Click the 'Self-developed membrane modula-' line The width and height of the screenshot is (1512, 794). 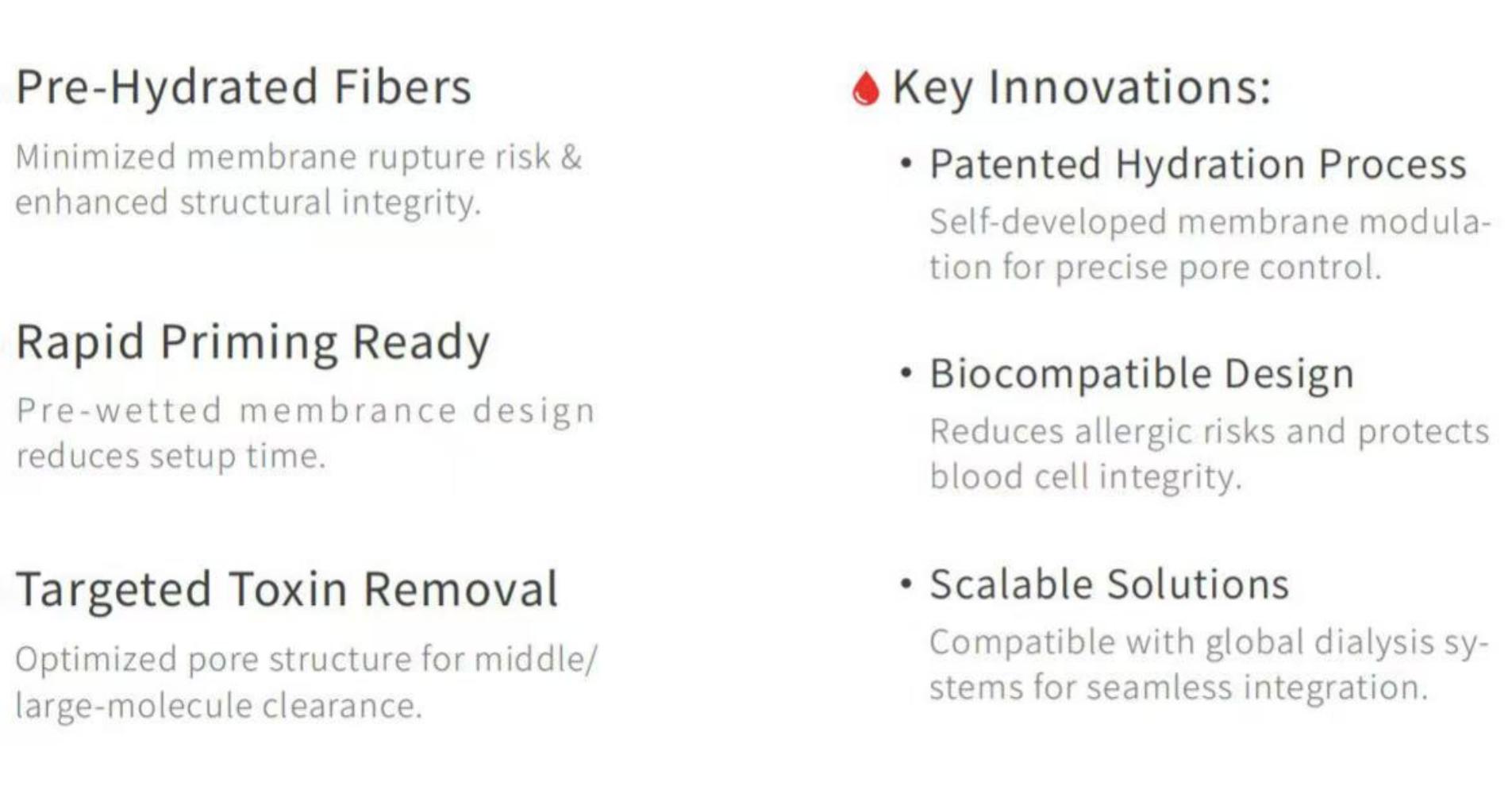point(1210,222)
